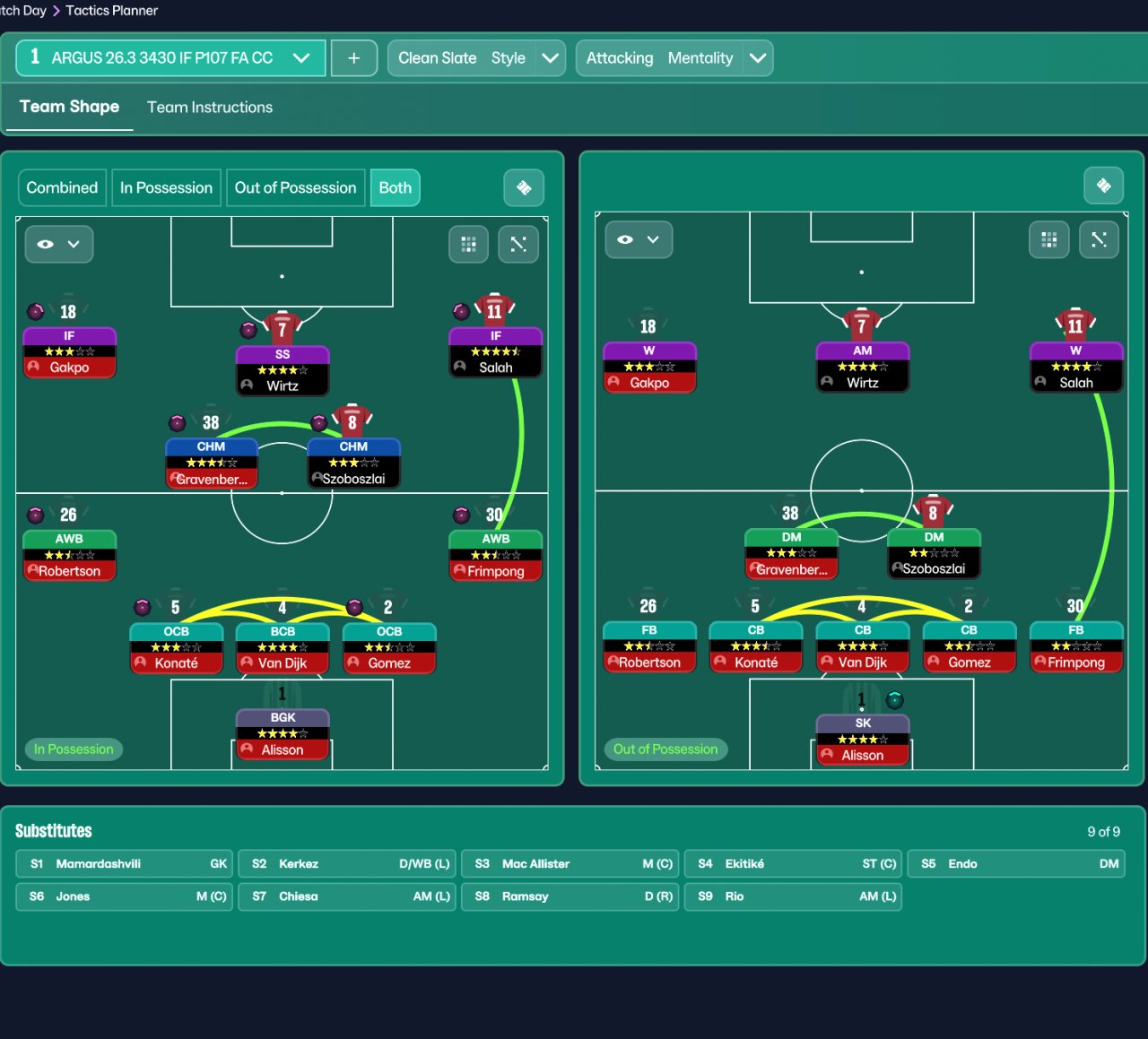The height and width of the screenshot is (1039, 1148).
Task: Click Szoboszlai CHM card on left pitch
Action: (353, 463)
